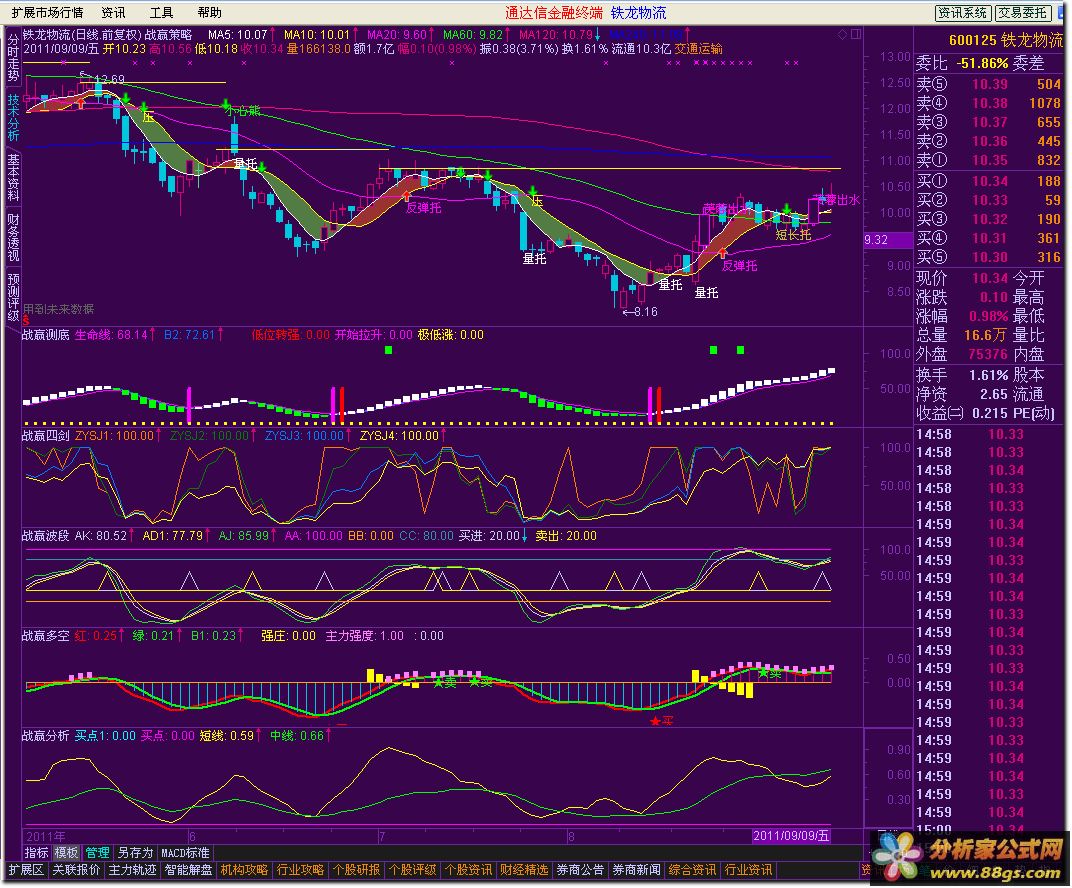1072x888 pixels.
Task: Click the 换手 1.61% value
Action: pos(988,375)
